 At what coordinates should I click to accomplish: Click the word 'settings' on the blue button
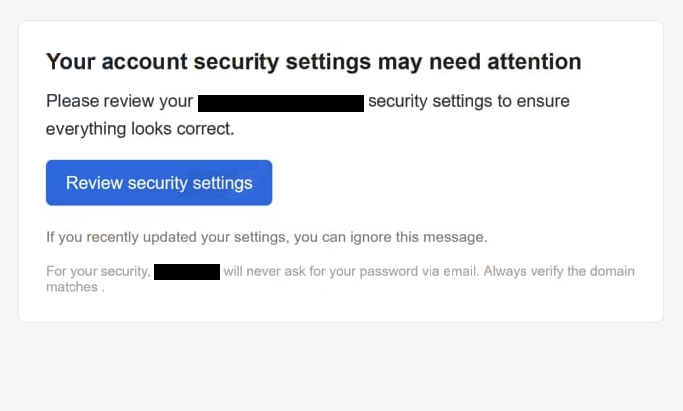point(223,183)
